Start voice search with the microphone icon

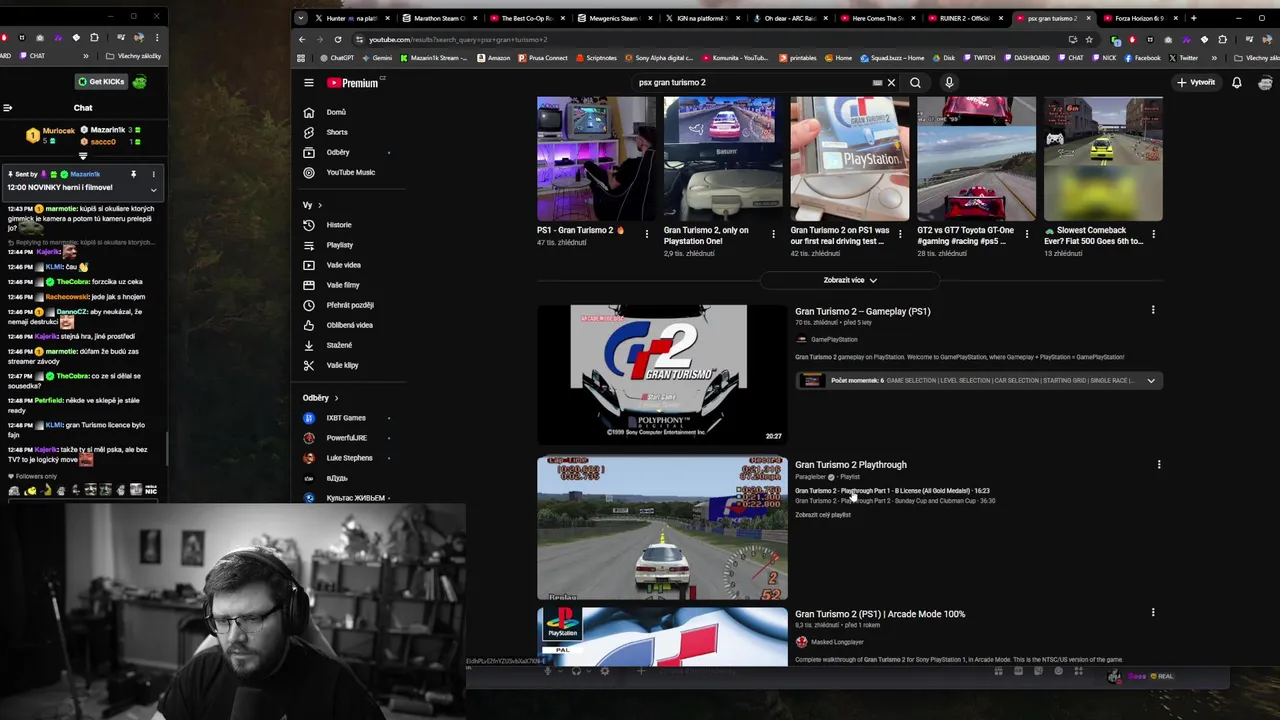coord(949,83)
